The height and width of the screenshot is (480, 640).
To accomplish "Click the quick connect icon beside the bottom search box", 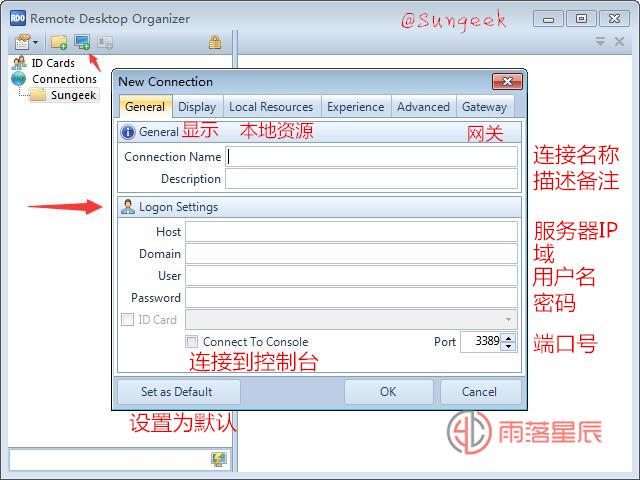I will (x=218, y=459).
